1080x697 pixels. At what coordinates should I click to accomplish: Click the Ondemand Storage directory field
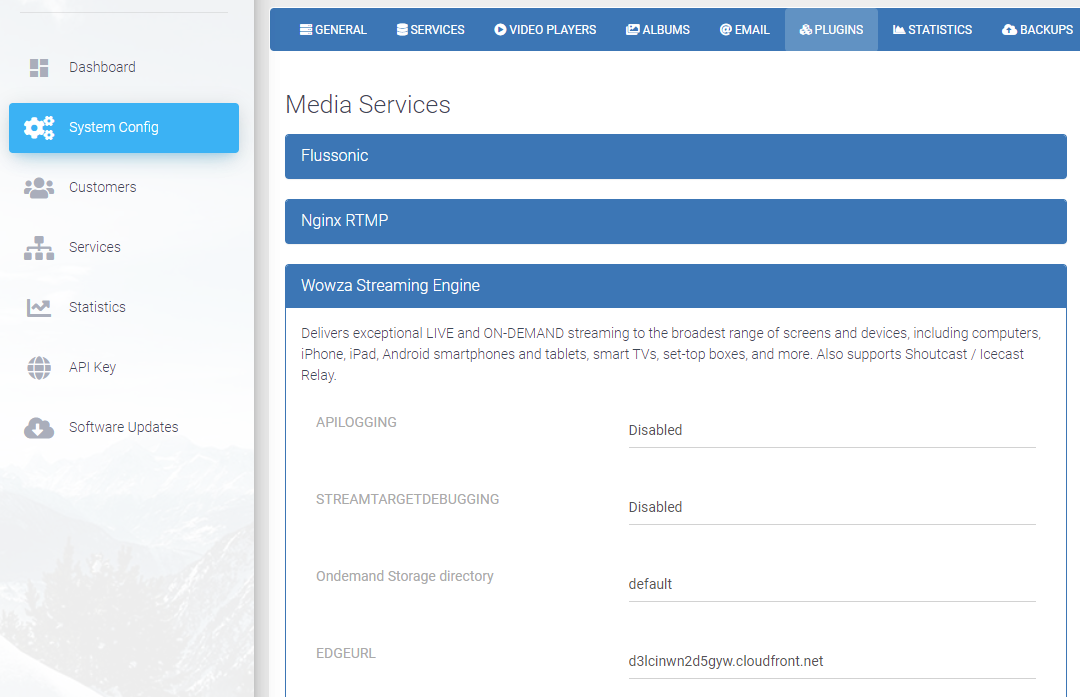point(832,585)
